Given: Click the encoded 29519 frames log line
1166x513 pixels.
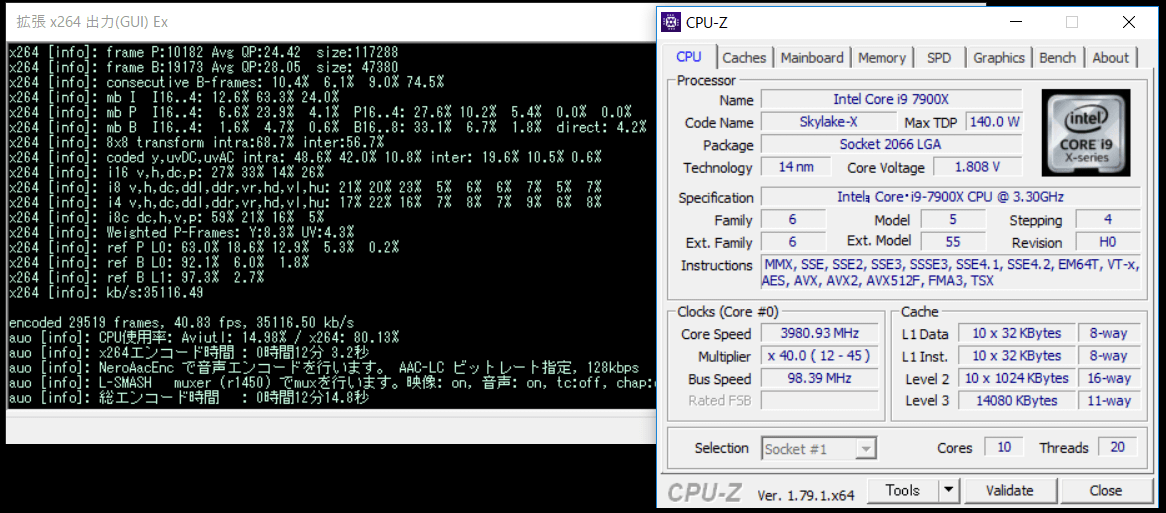Looking at the screenshot, I should point(181,323).
